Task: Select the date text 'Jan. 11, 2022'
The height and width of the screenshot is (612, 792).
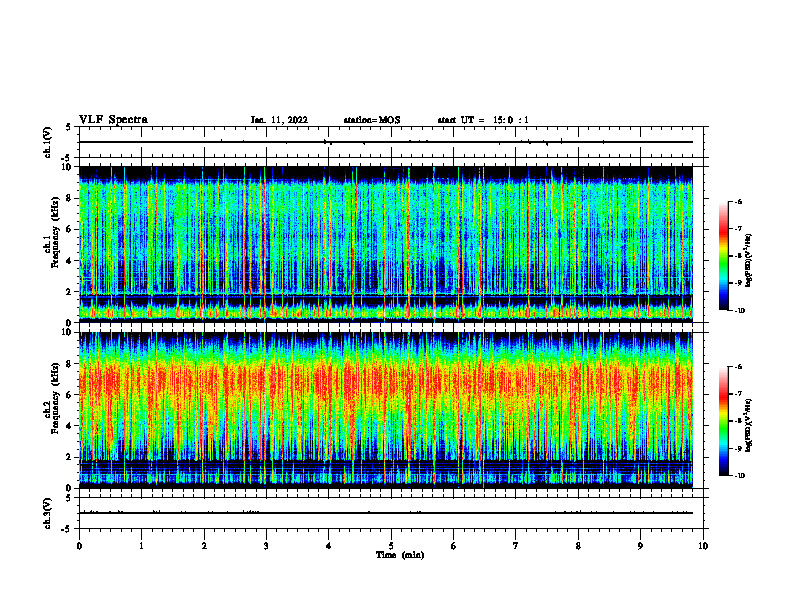Action: [x=279, y=120]
